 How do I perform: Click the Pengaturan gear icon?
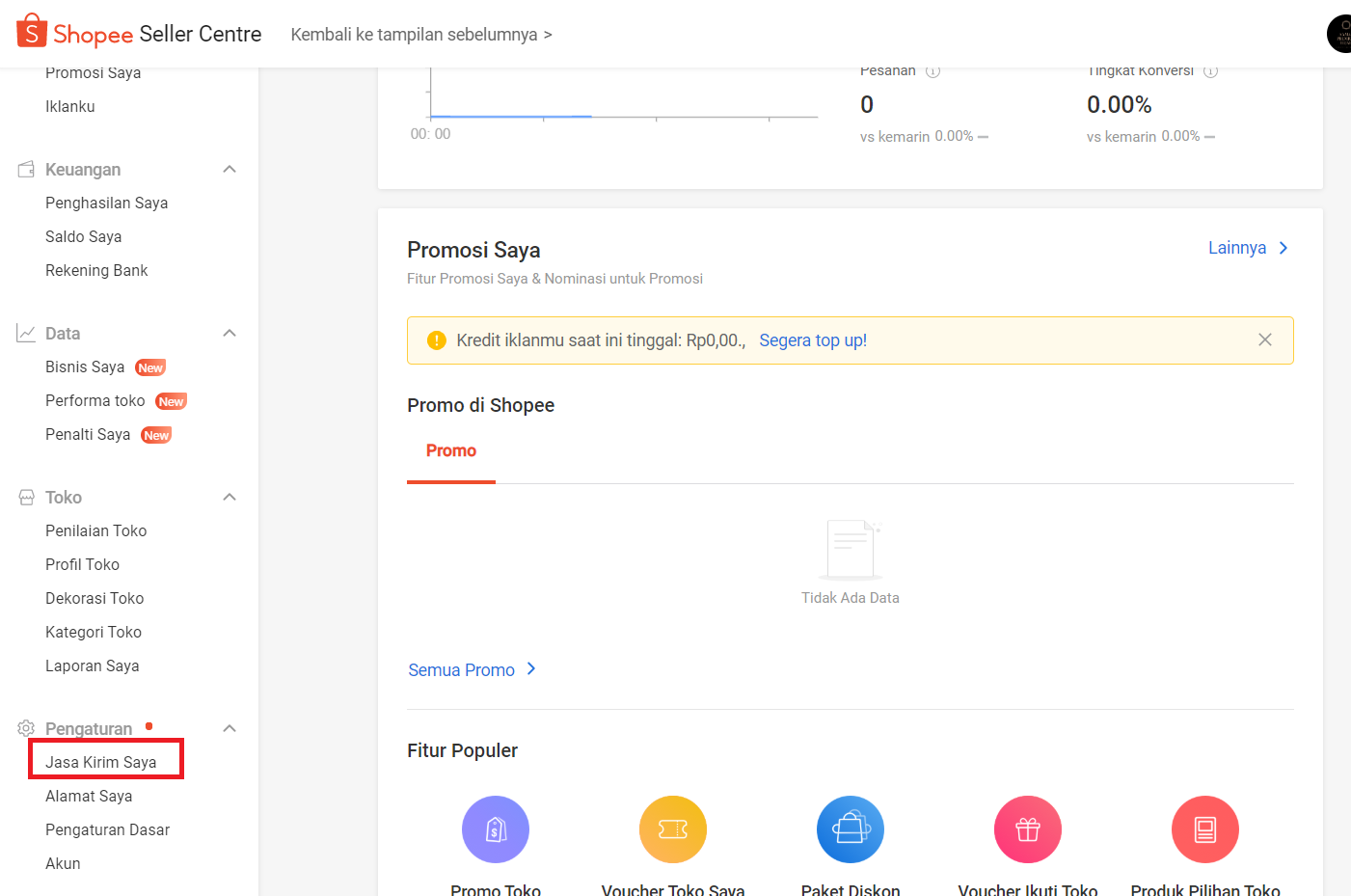pyautogui.click(x=26, y=728)
